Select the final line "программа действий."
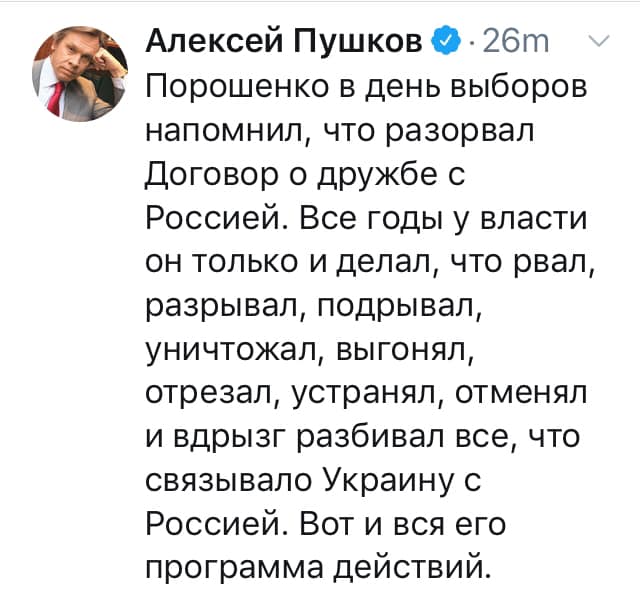This screenshot has width=640, height=600. (318, 569)
